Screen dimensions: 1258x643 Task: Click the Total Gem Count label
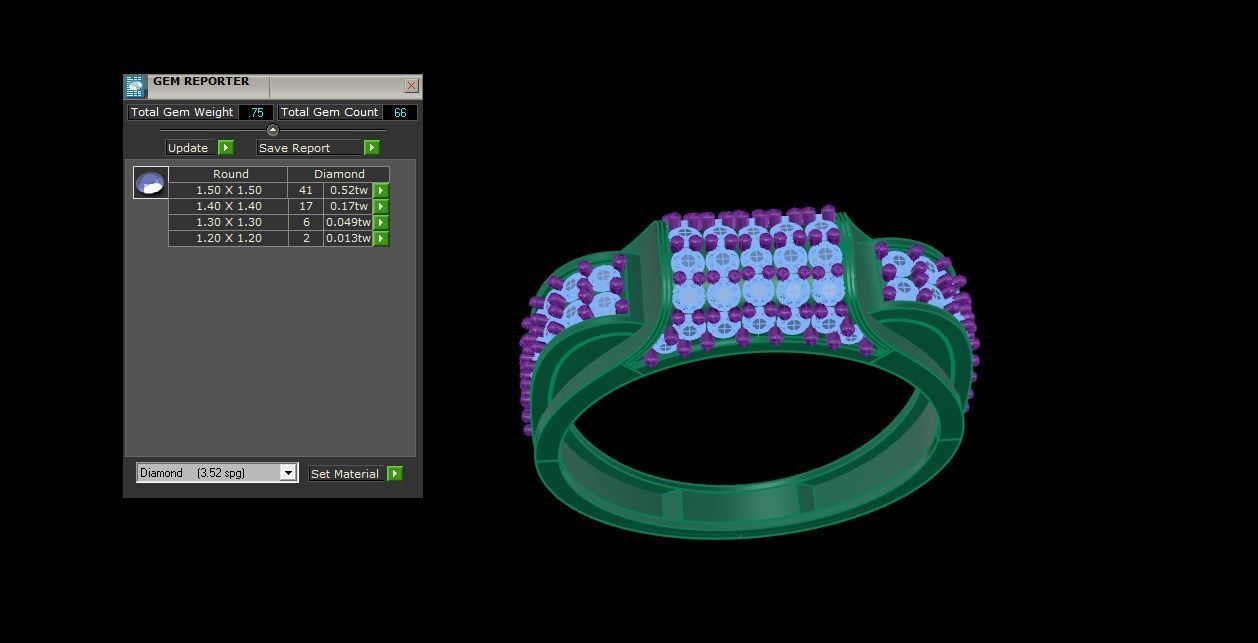click(x=329, y=112)
